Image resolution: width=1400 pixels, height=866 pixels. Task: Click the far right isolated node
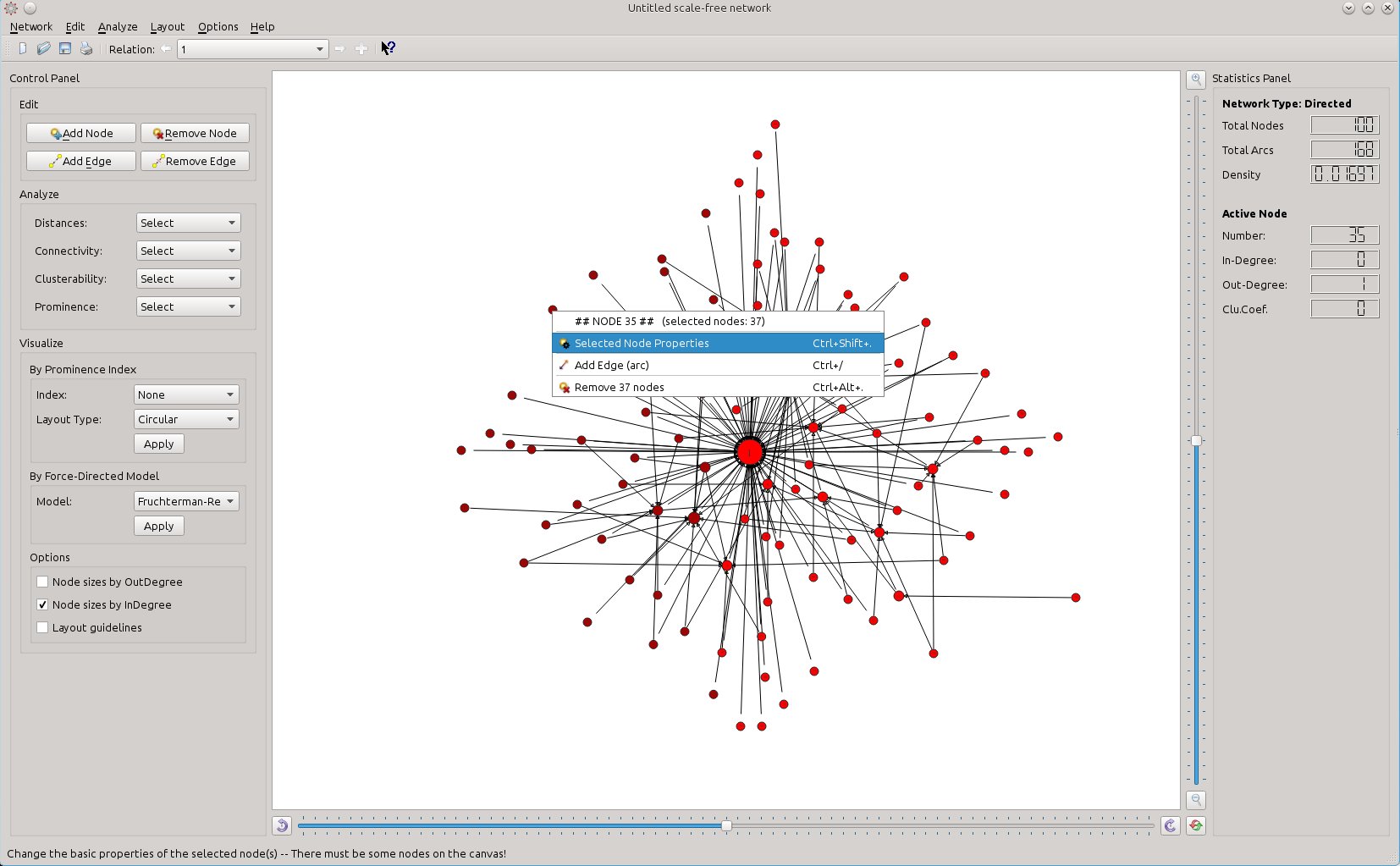click(x=1076, y=598)
